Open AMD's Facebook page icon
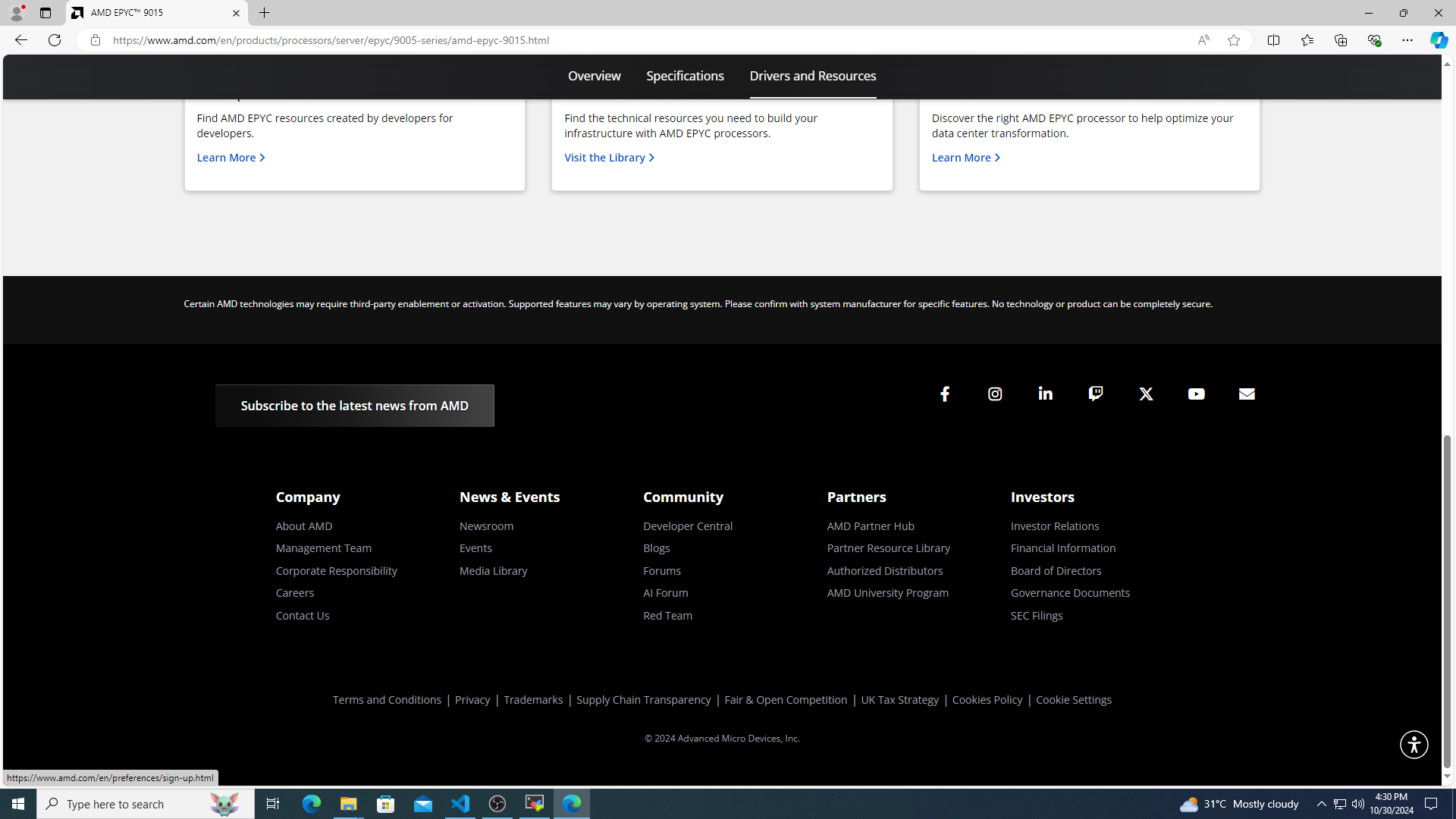The height and width of the screenshot is (819, 1456). pyautogui.click(x=944, y=394)
